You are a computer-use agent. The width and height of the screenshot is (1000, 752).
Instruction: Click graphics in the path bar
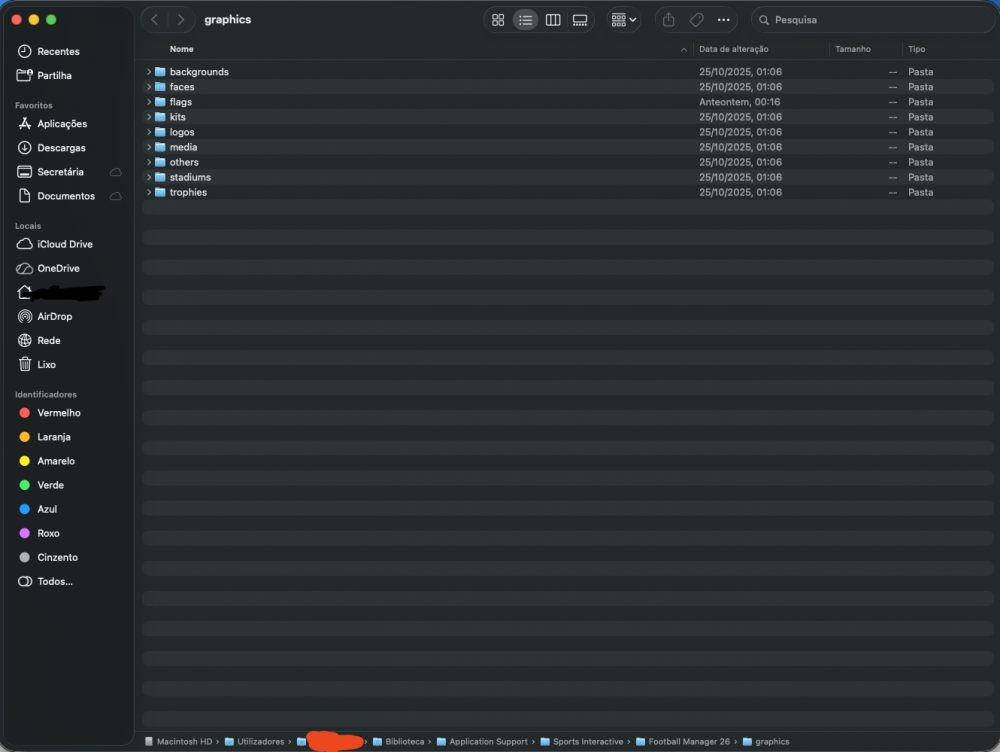tap(766, 742)
